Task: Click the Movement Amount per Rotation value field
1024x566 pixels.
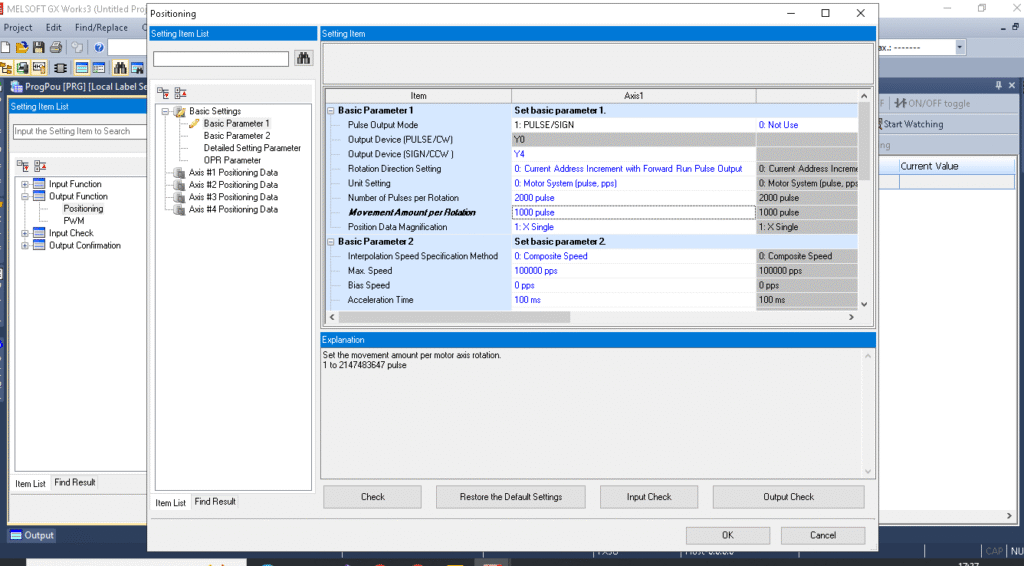Action: coord(633,213)
